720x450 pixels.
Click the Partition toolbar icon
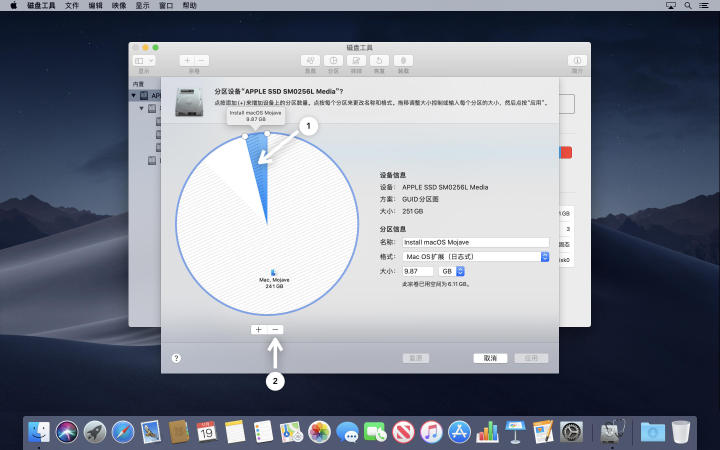click(x=333, y=61)
